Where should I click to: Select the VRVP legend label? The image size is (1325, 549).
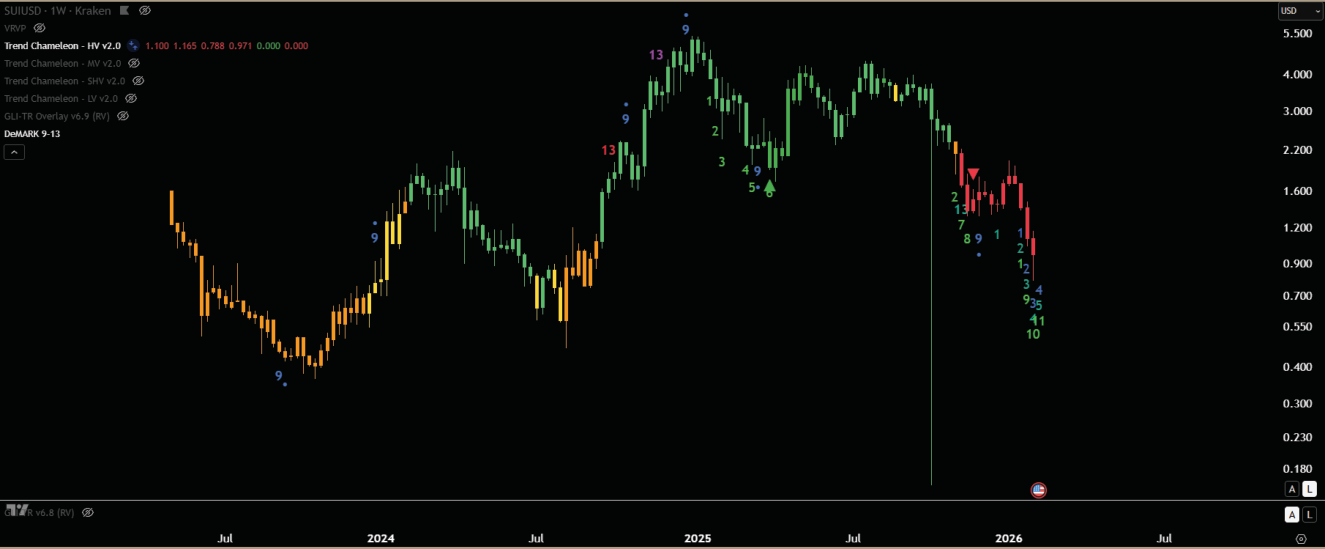(17, 28)
